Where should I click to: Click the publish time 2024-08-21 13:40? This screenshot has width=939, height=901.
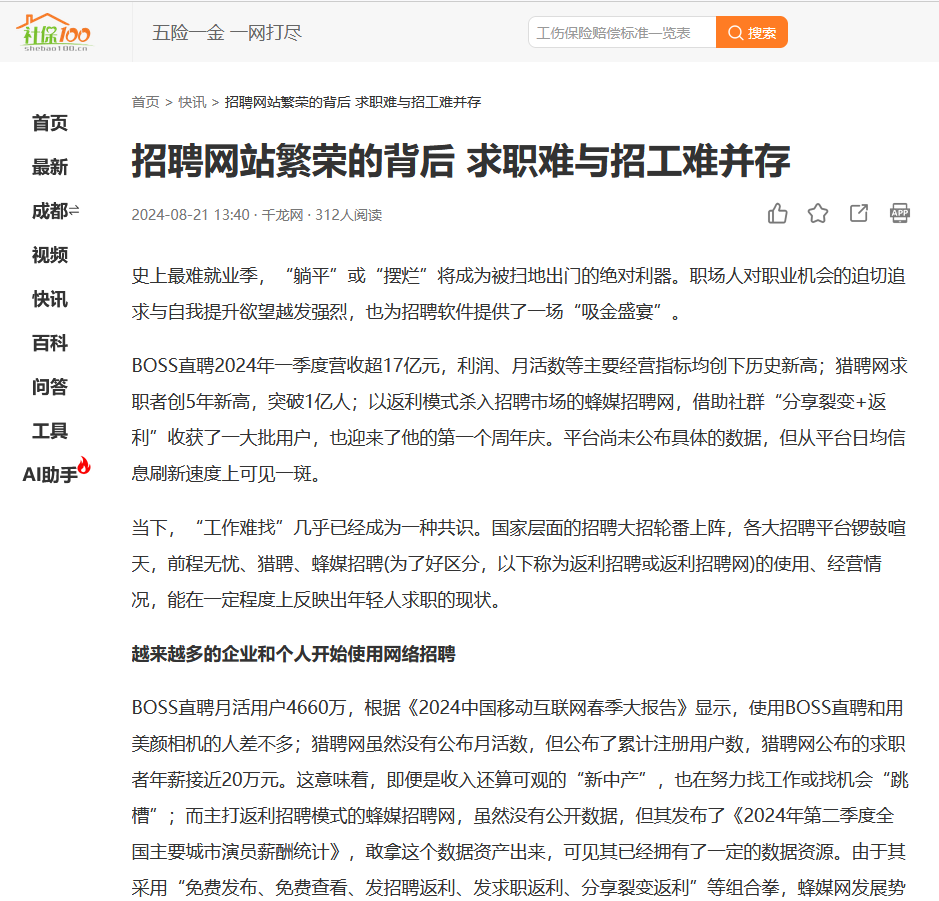[190, 215]
